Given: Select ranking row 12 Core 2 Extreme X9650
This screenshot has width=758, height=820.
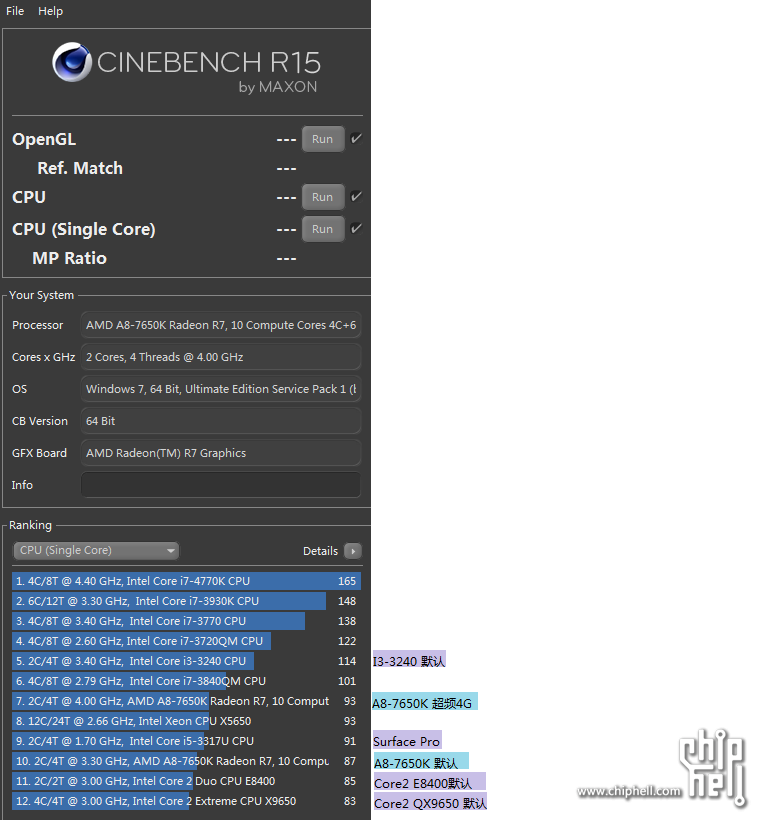Looking at the screenshot, I should [x=186, y=801].
